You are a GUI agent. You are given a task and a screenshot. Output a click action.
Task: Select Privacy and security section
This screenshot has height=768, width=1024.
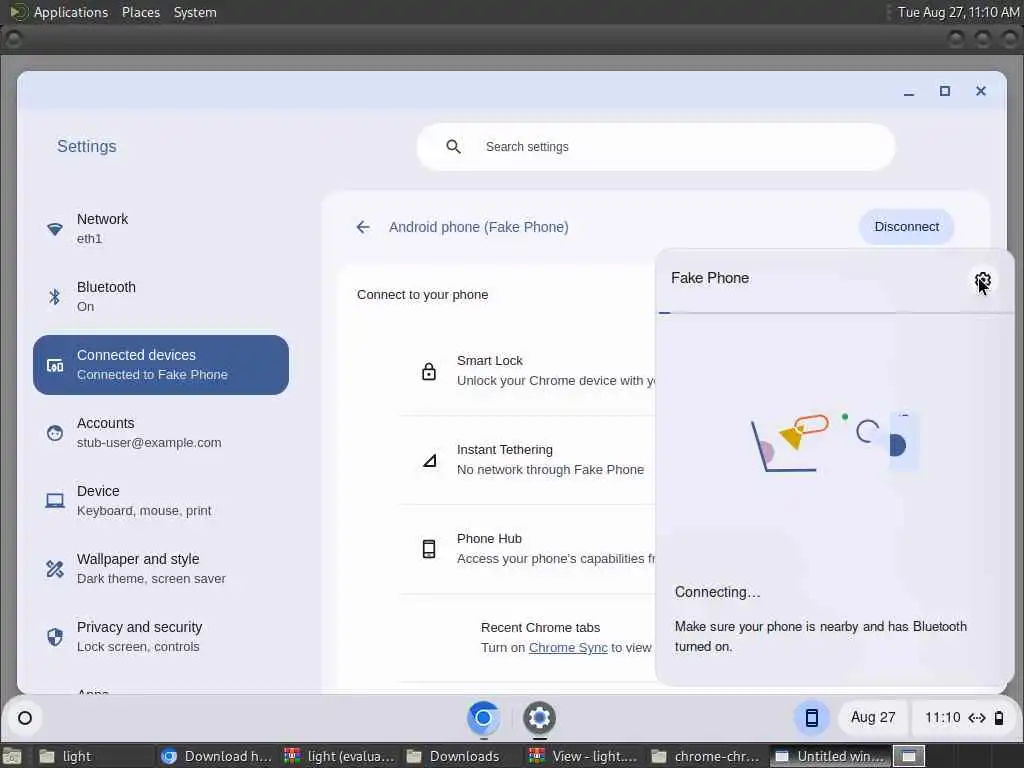click(161, 637)
